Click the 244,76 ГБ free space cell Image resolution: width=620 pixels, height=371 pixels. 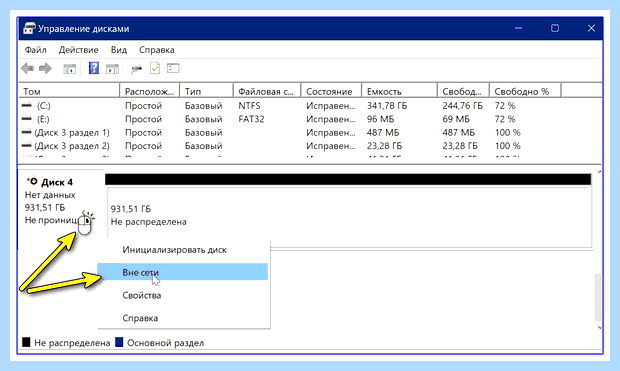click(462, 106)
